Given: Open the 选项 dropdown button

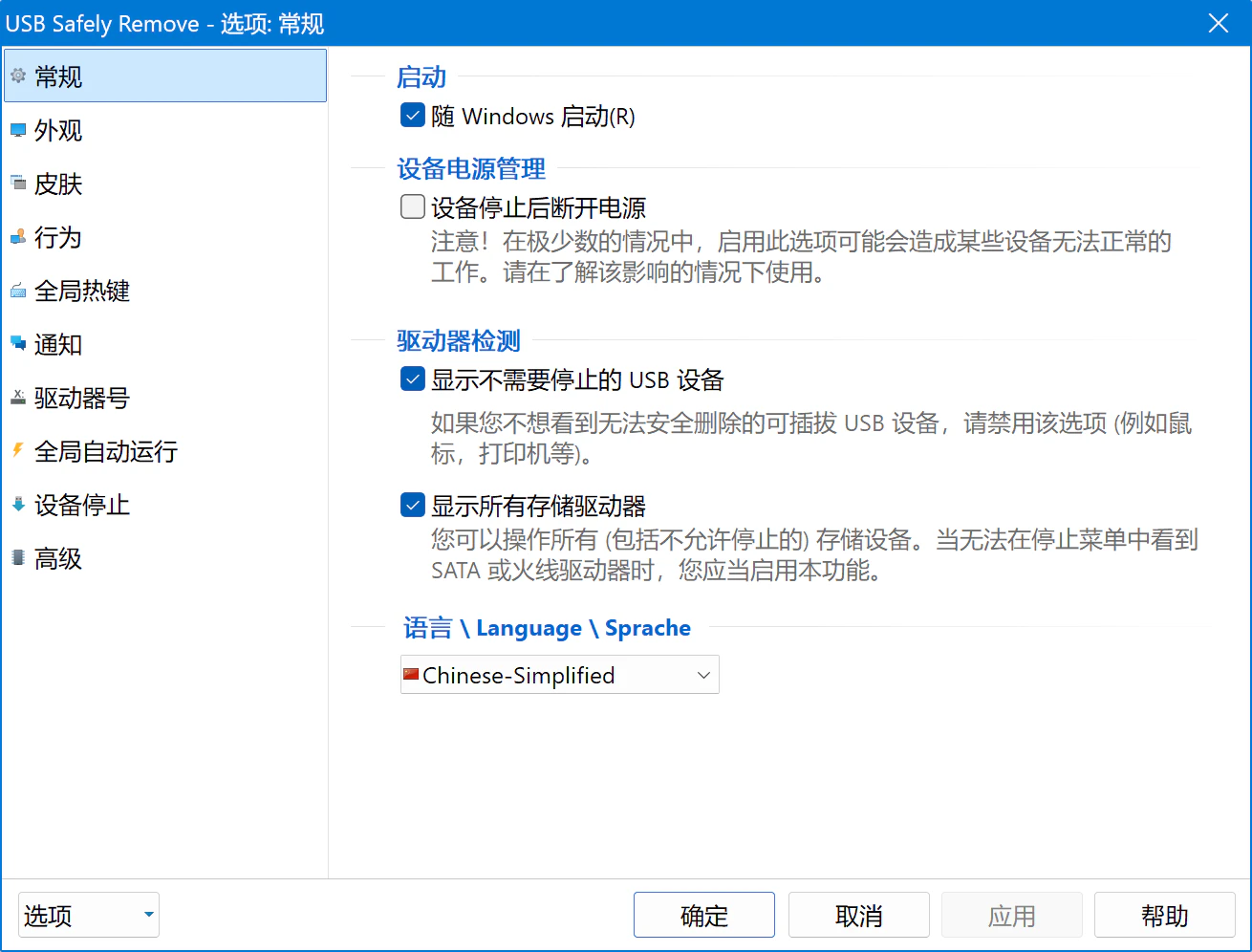Looking at the screenshot, I should click(x=89, y=916).
